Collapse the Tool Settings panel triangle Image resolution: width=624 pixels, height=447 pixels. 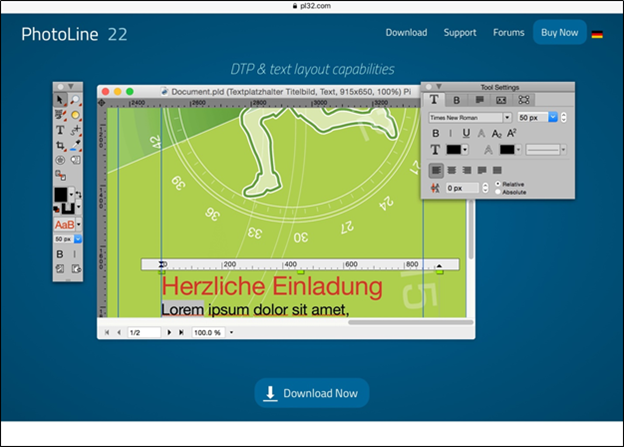tap(439, 86)
